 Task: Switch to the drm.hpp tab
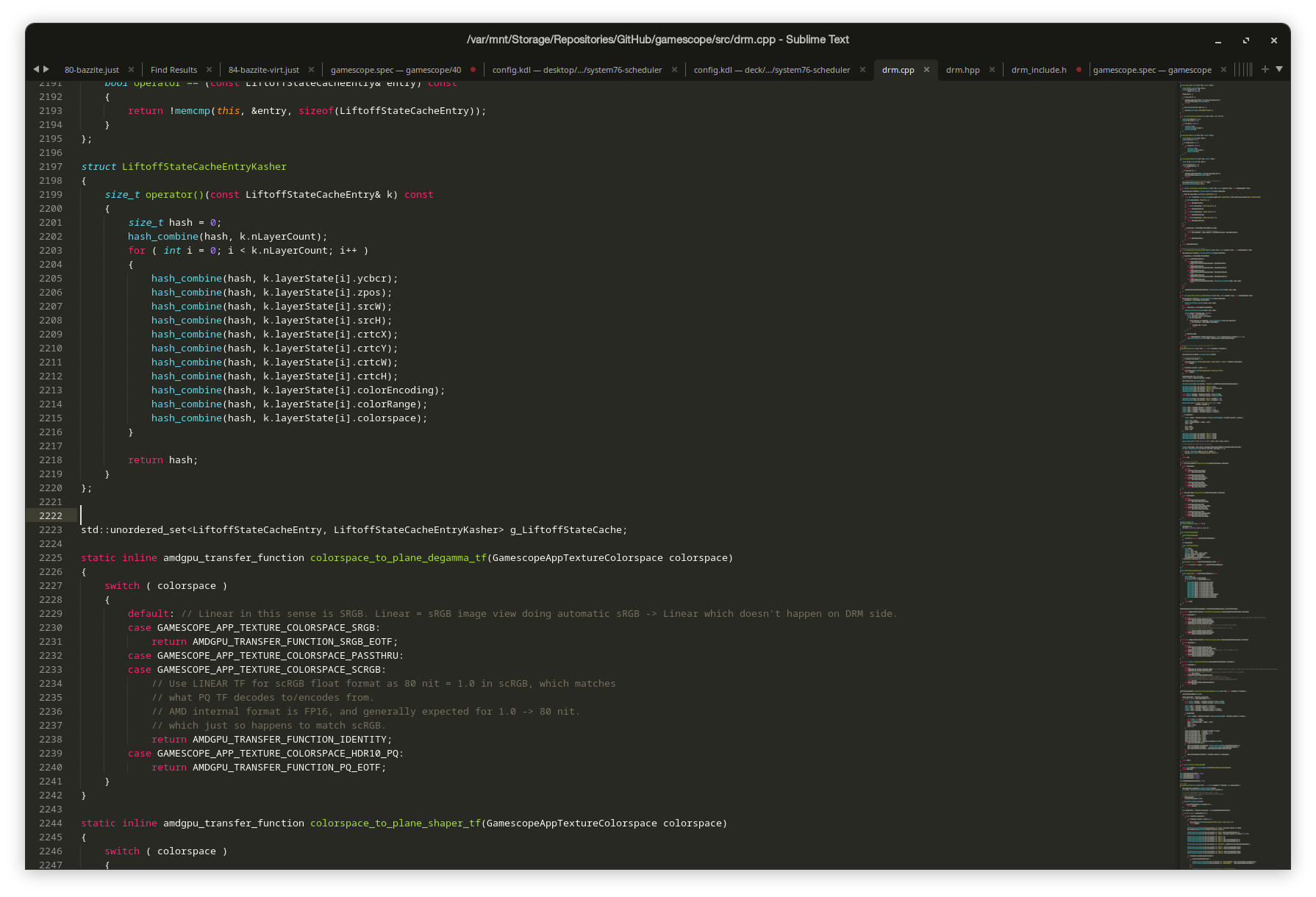click(x=963, y=70)
